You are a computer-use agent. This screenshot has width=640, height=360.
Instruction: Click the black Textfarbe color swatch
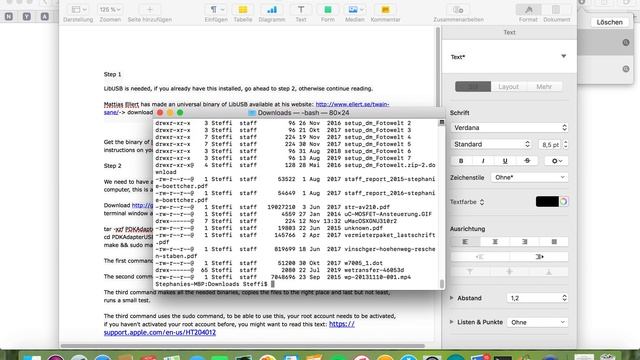pyautogui.click(x=547, y=202)
